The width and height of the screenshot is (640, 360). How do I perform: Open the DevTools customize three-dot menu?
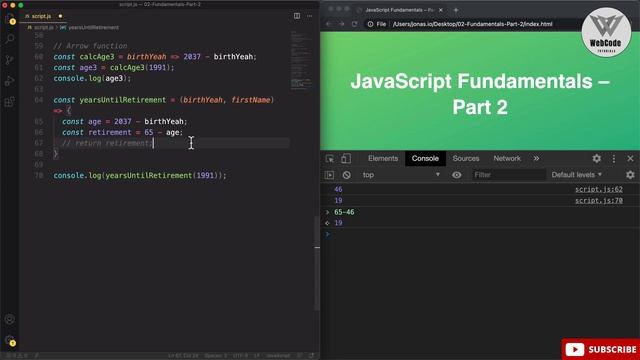(614, 158)
